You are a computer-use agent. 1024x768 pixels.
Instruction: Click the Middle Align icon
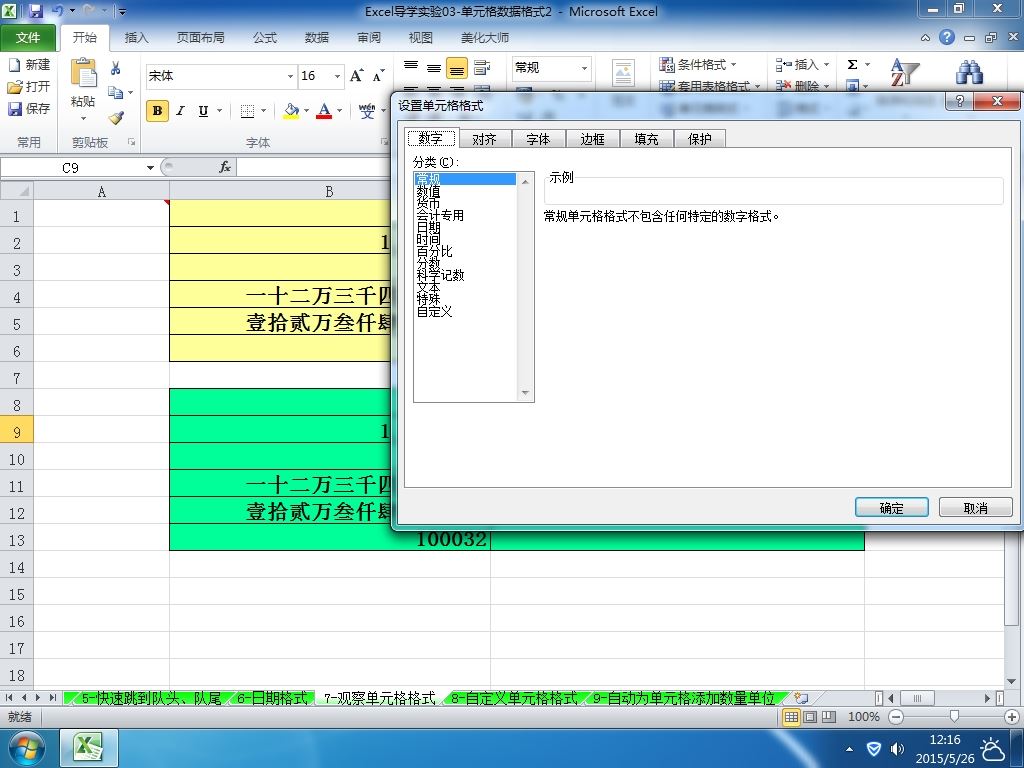[x=434, y=67]
